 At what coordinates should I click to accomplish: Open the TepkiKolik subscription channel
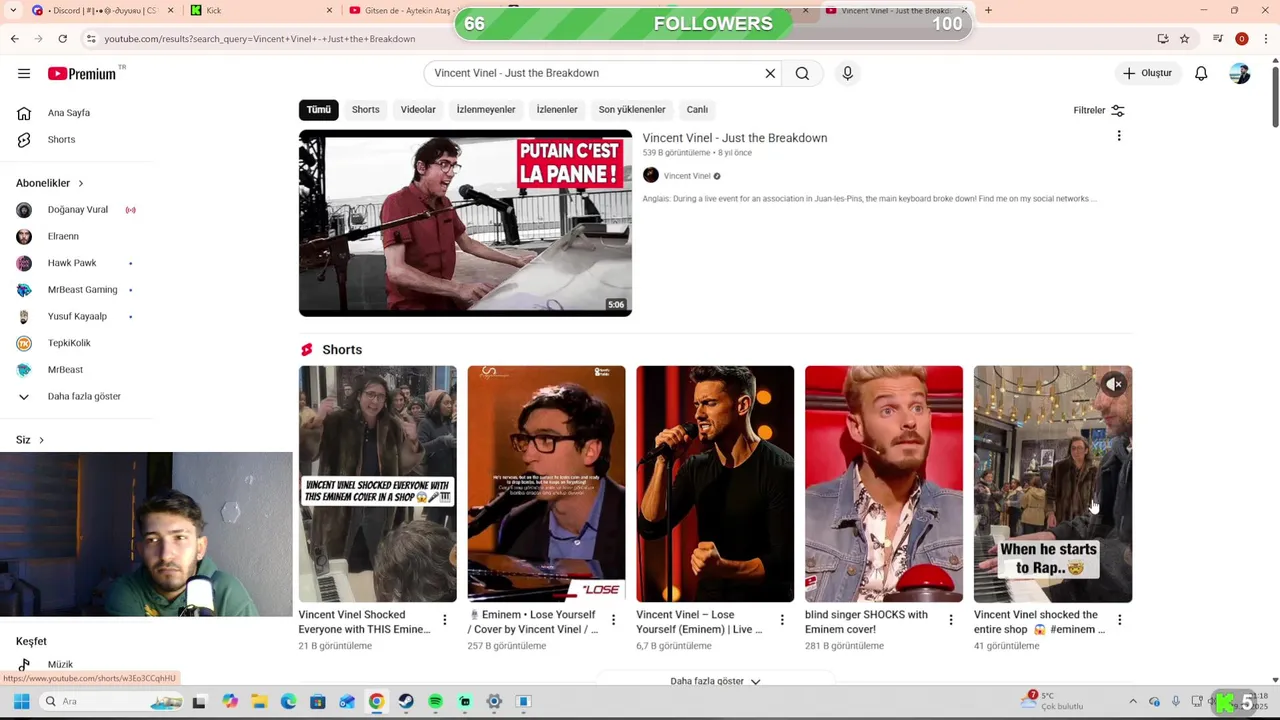tap(70, 343)
